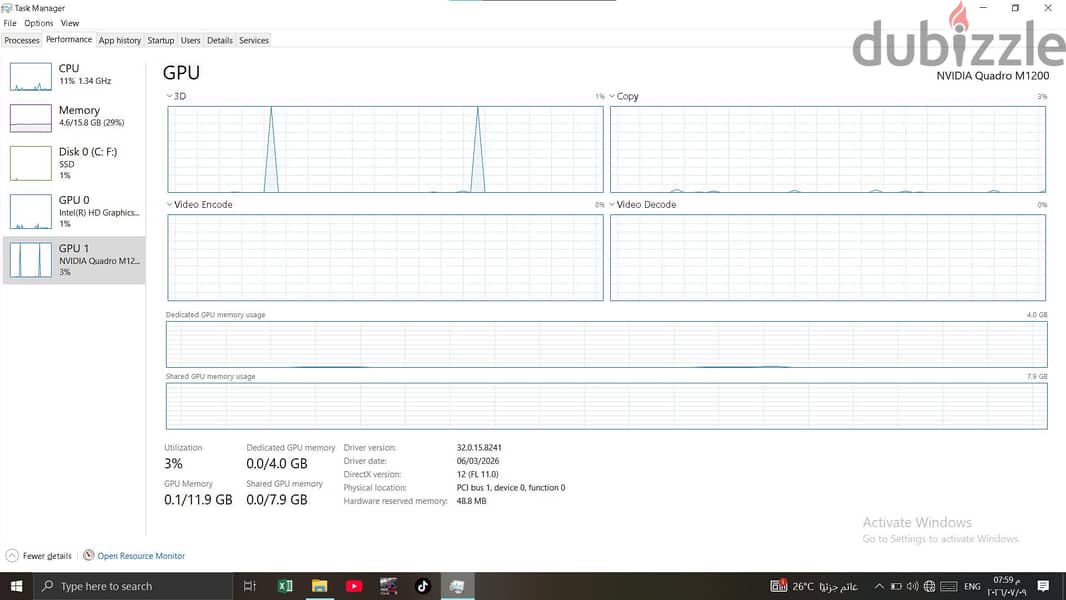Switch the ENG input language indicator
Image resolution: width=1066 pixels, height=600 pixels.
[972, 586]
